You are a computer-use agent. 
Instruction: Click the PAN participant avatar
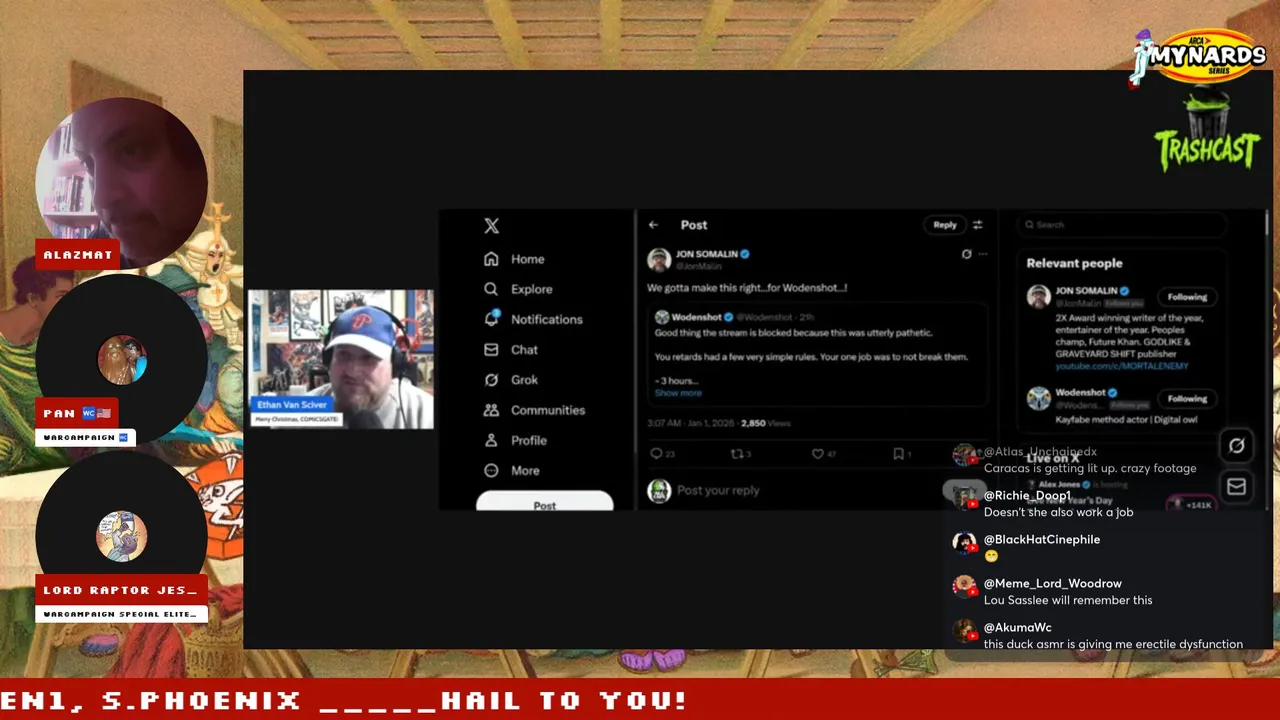pyautogui.click(x=122, y=360)
